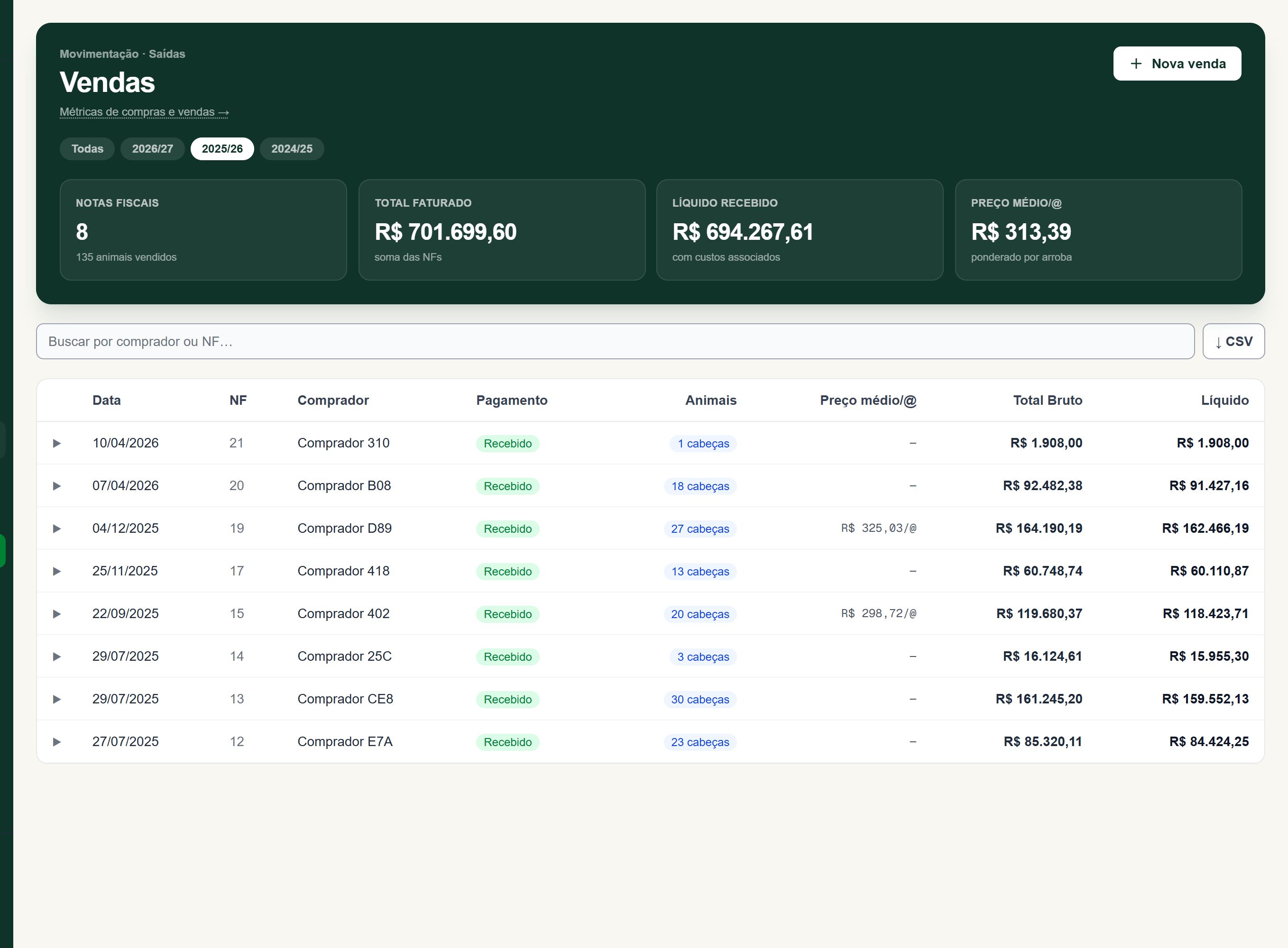Focus the Buscar por comprador ou NF field
The image size is (1288, 948).
tap(615, 341)
